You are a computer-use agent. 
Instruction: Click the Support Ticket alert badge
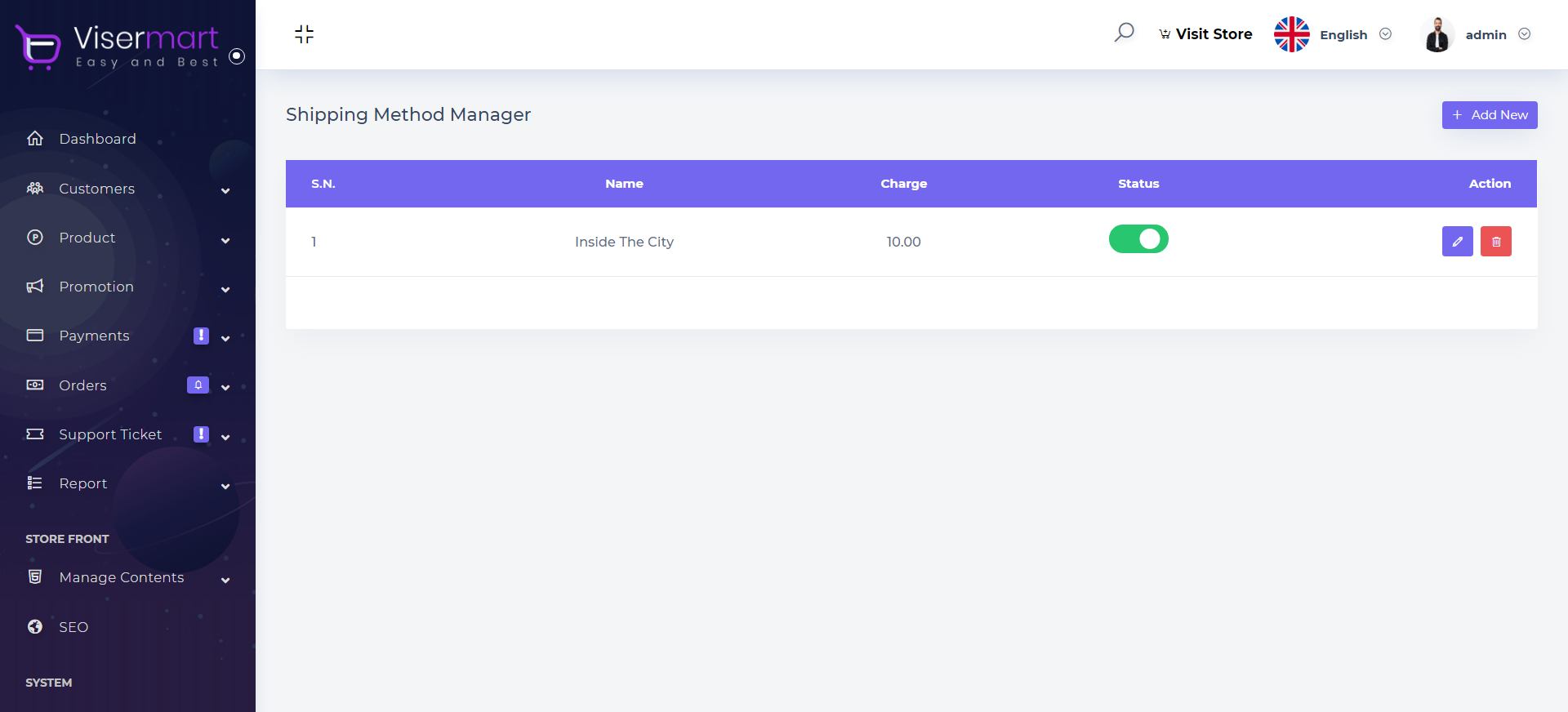click(x=201, y=434)
